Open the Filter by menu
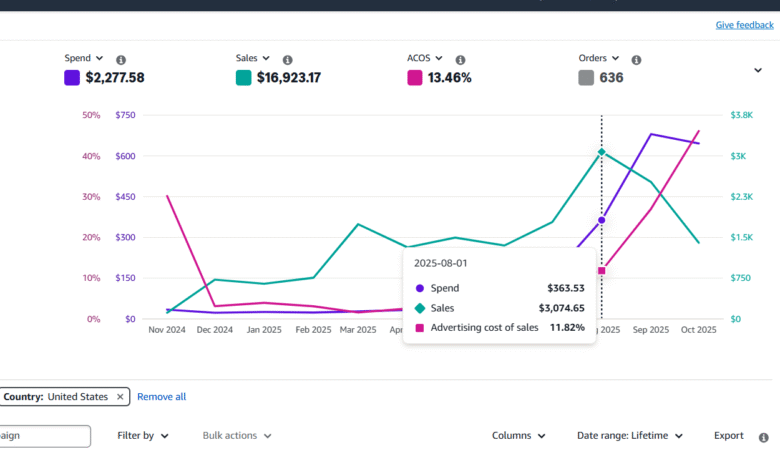 142,436
